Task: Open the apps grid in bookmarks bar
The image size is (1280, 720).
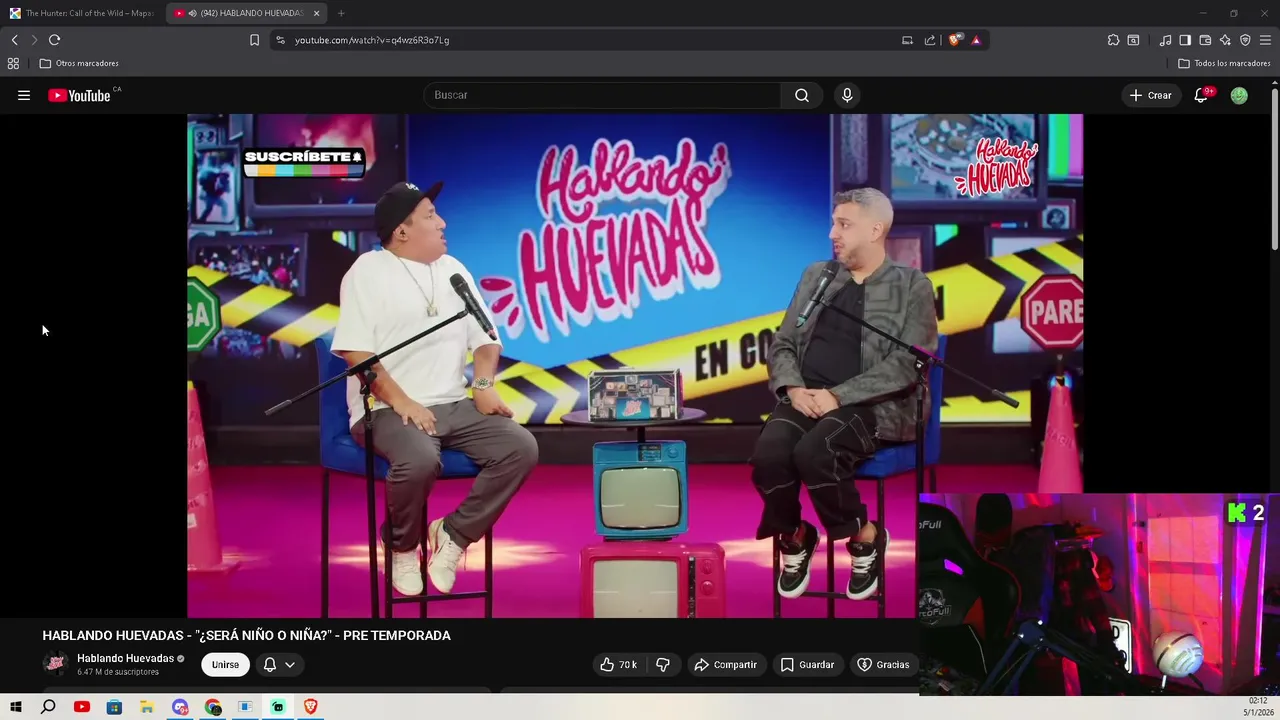Action: 13,63
